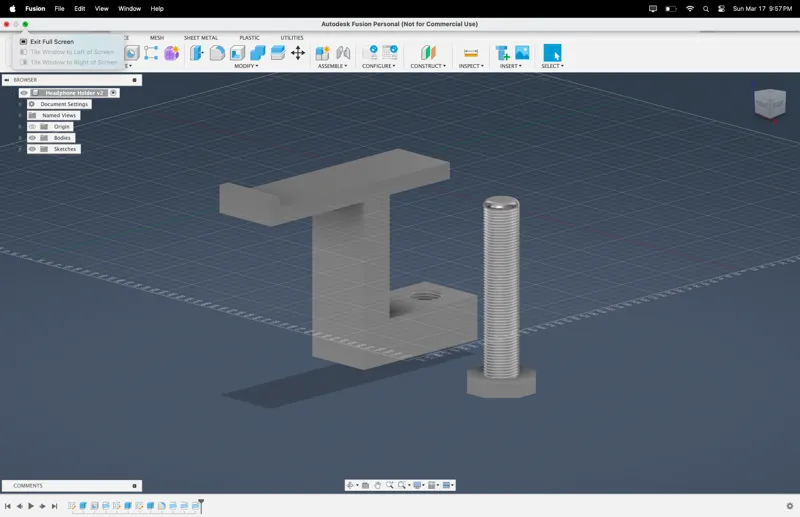
Task: Jump to the timeline beginning
Action: click(8, 506)
